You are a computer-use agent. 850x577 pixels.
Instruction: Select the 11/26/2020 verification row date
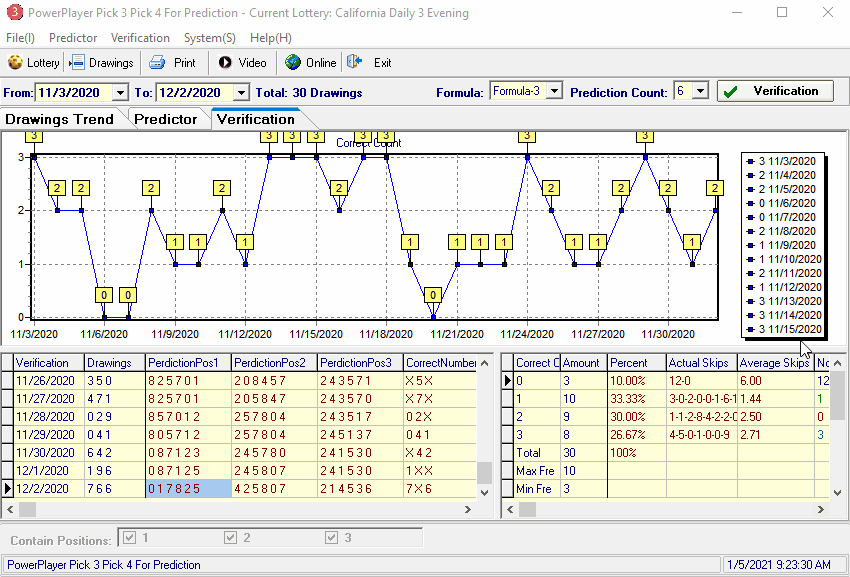click(x=49, y=381)
